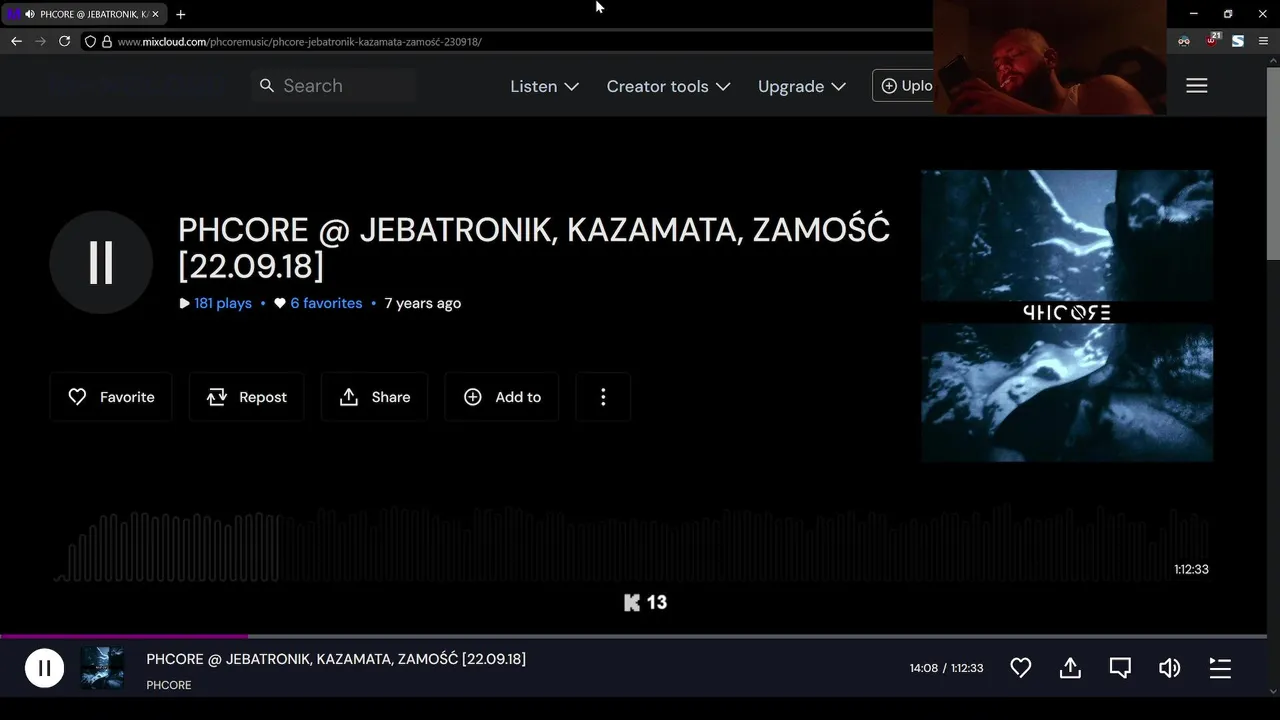
Task: Open the hamburger menu in the header
Action: [x=1197, y=86]
